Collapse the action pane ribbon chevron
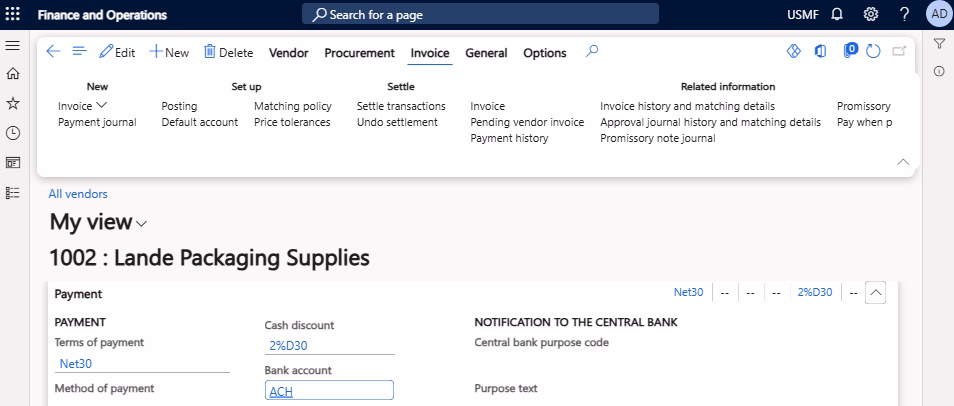This screenshot has width=954, height=406. 904,162
